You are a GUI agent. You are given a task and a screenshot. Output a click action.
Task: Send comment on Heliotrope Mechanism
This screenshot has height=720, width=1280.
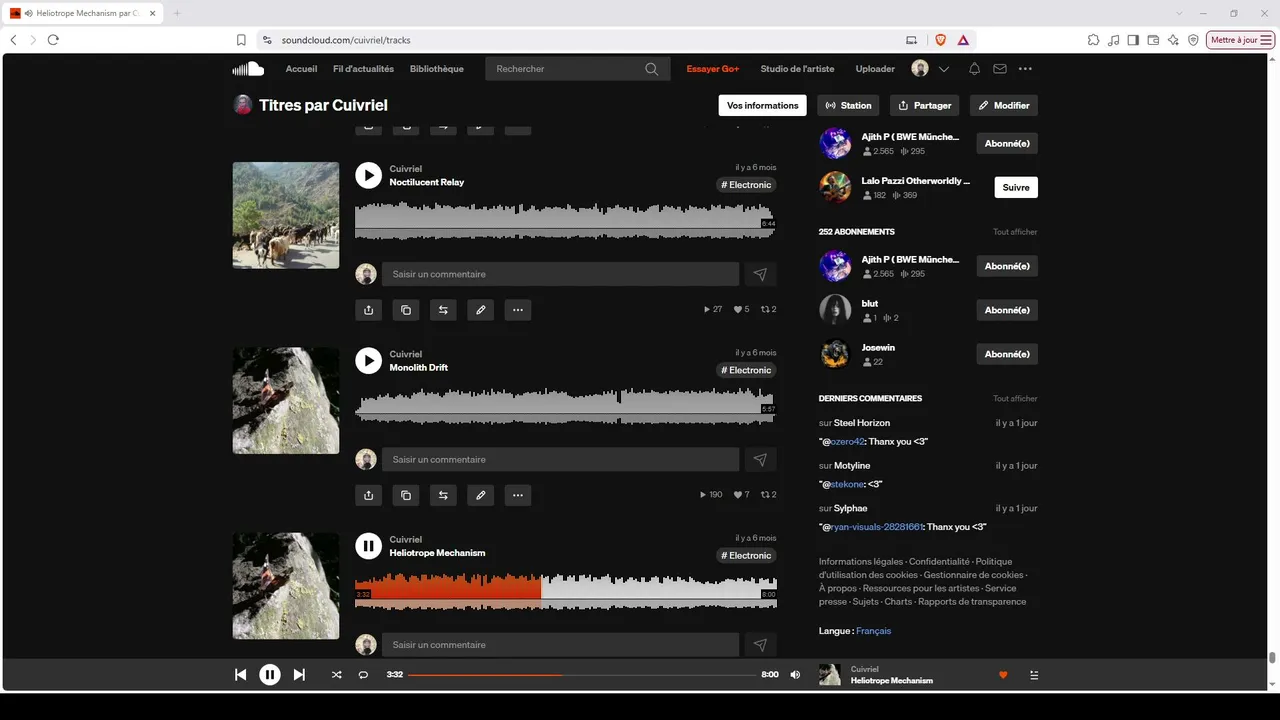tap(760, 645)
